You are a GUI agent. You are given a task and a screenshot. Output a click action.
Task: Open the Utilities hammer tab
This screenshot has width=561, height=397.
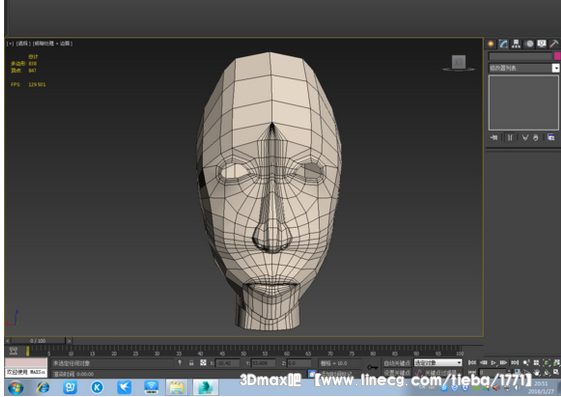click(554, 44)
